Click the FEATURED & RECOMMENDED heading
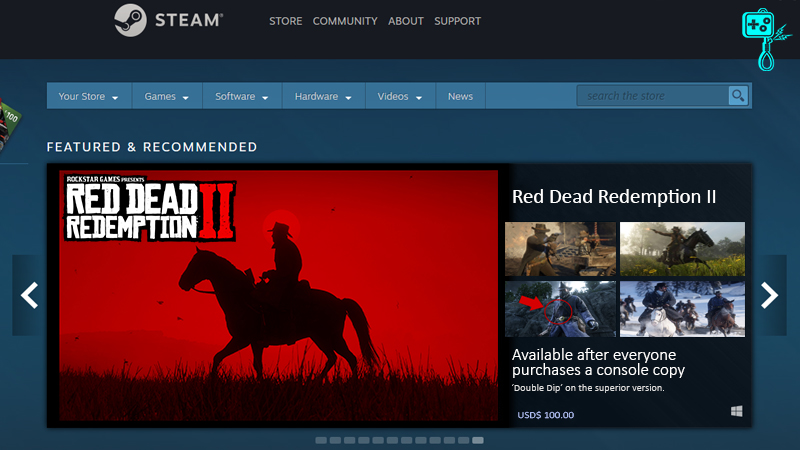This screenshot has width=800, height=450. pos(152,147)
